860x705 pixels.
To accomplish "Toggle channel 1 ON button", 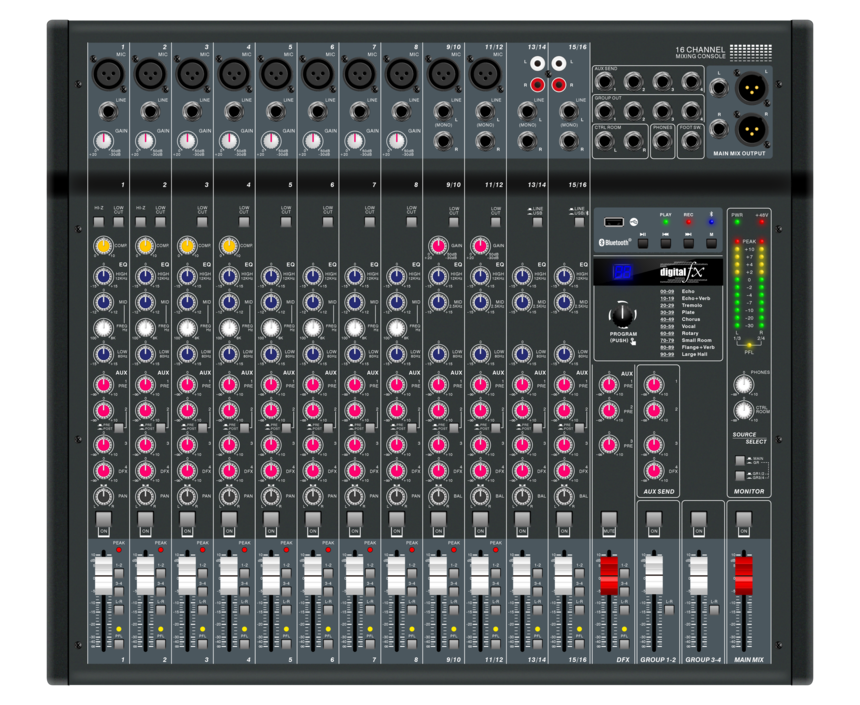I will (104, 519).
